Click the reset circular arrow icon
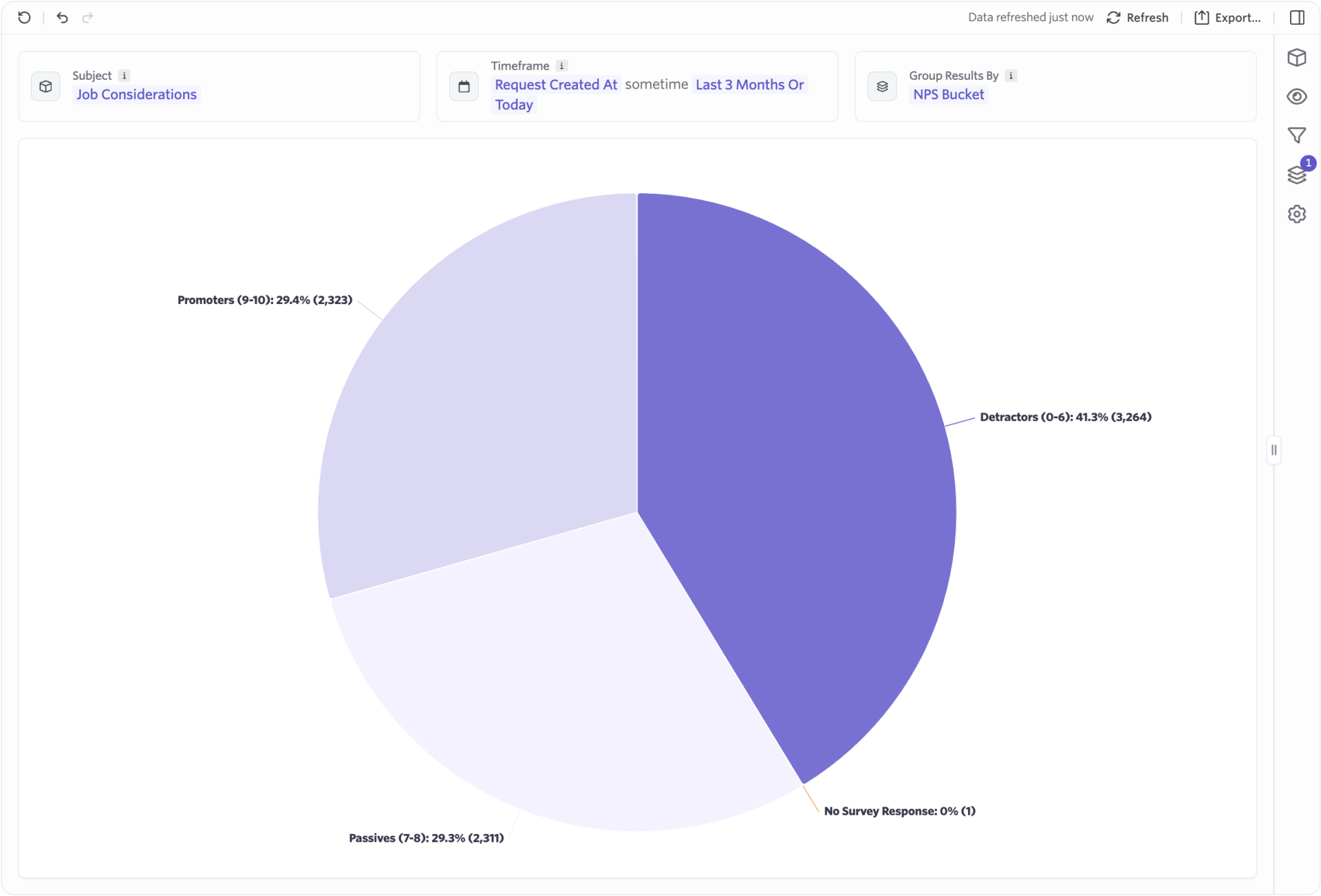The image size is (1321, 896). pyautogui.click(x=25, y=17)
